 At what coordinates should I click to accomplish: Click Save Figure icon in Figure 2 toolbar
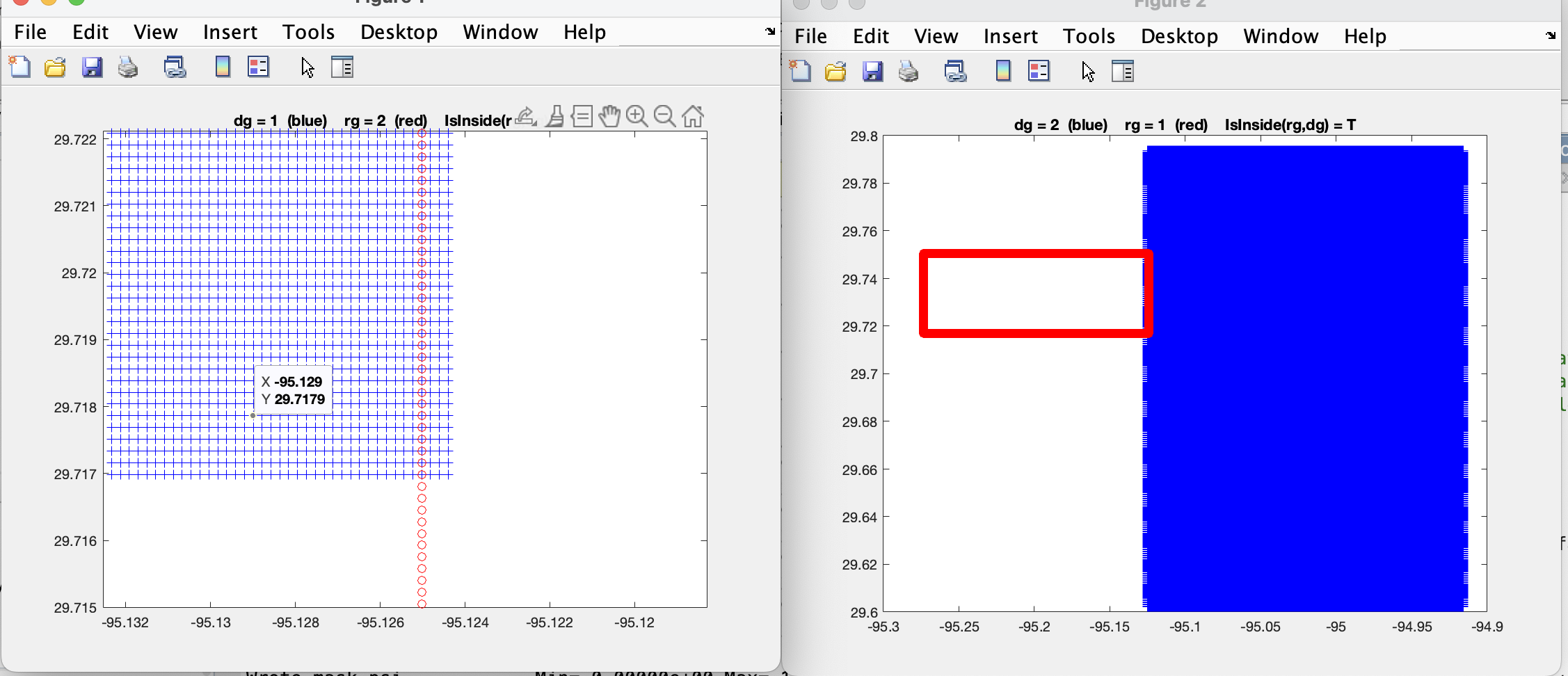tap(872, 71)
